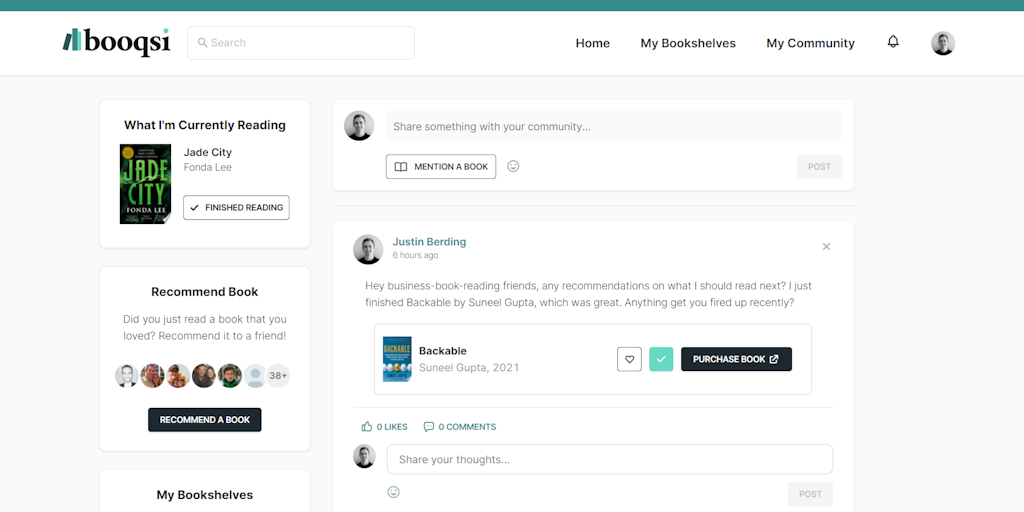Click the avatar beside community share box
Viewport: 1024px width, 512px height.
[359, 126]
